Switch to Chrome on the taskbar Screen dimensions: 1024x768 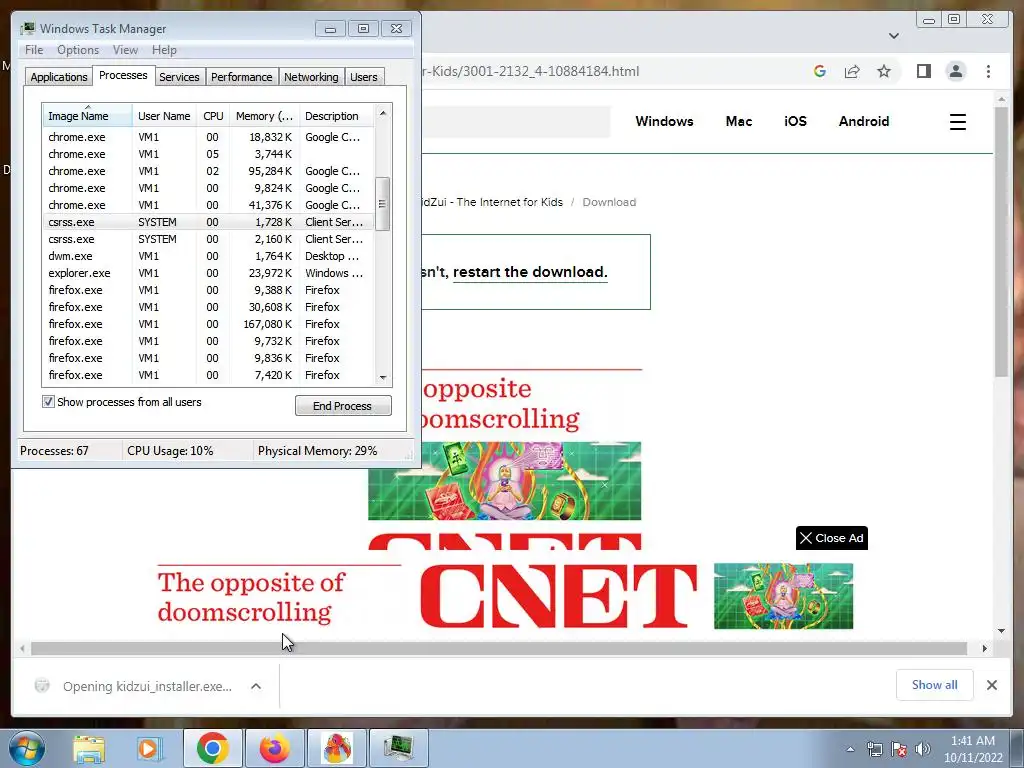[x=212, y=748]
